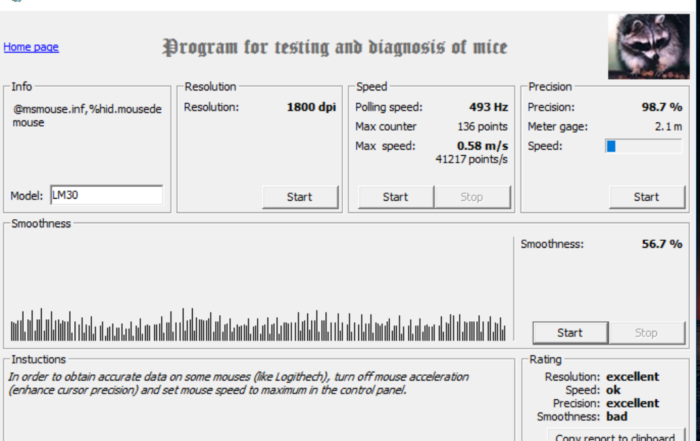Click the Precision rating 'excellent'
Image resolution: width=700 pixels, height=441 pixels.
(632, 404)
